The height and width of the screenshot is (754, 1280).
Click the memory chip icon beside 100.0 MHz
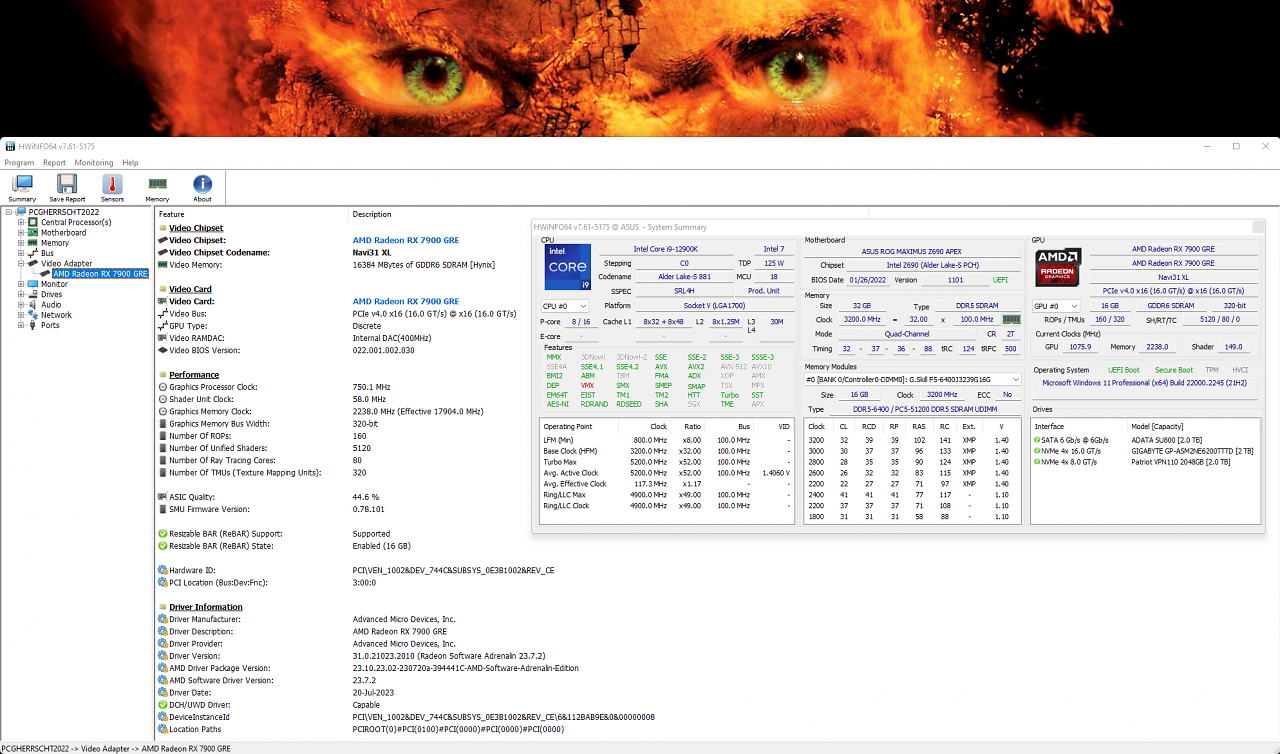(1011, 319)
